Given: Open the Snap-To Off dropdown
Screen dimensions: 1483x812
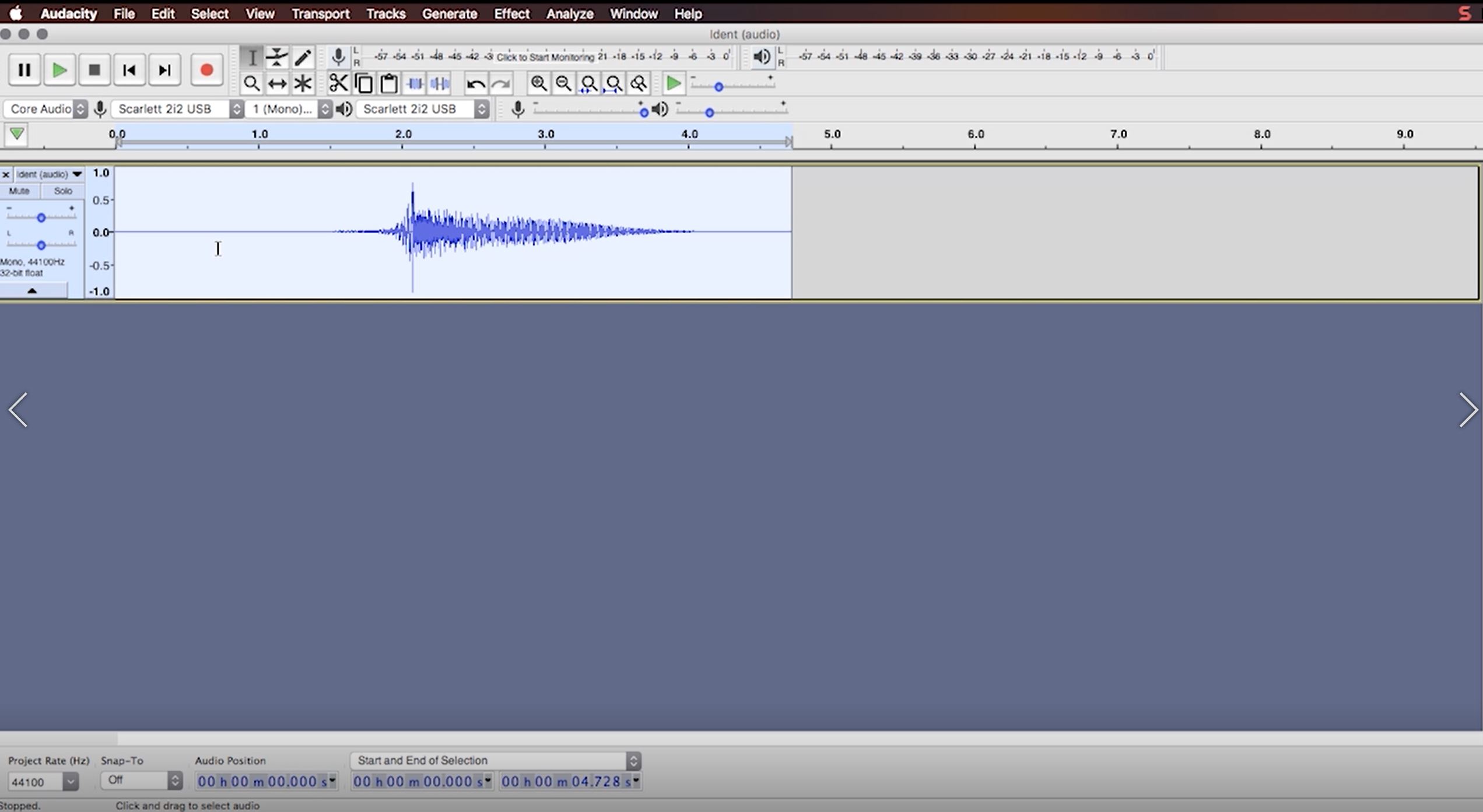Looking at the screenshot, I should 141,780.
